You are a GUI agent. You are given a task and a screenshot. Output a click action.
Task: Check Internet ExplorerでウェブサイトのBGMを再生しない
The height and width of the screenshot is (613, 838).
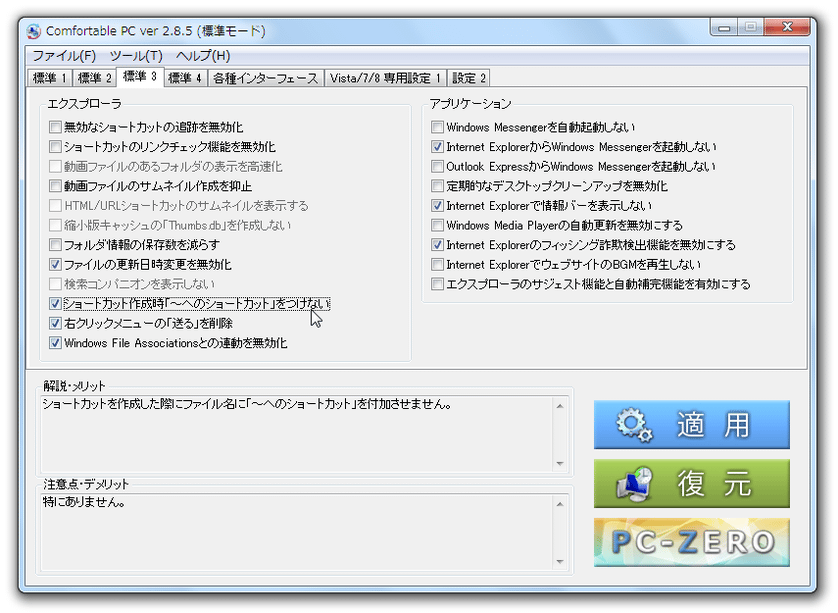point(437,264)
